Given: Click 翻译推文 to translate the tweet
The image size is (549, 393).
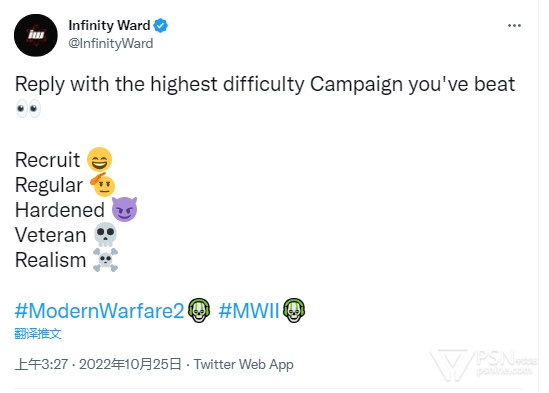Looking at the screenshot, I should tap(38, 333).
